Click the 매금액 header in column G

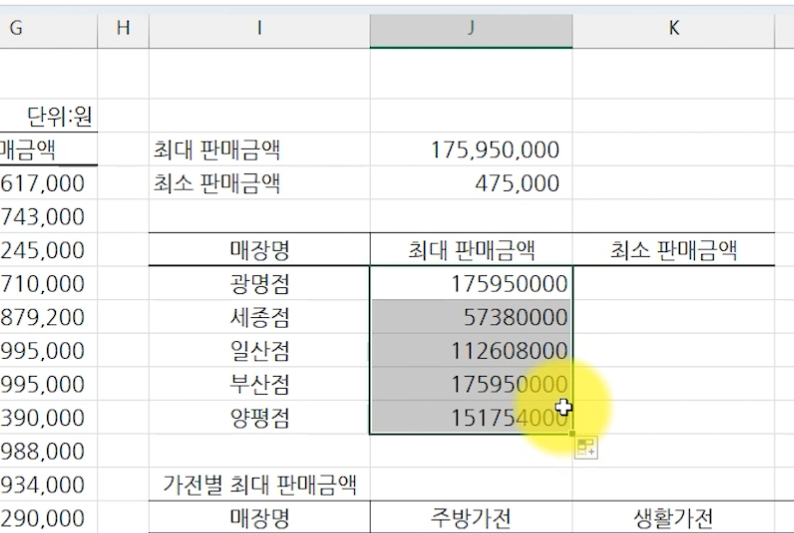(x=49, y=149)
